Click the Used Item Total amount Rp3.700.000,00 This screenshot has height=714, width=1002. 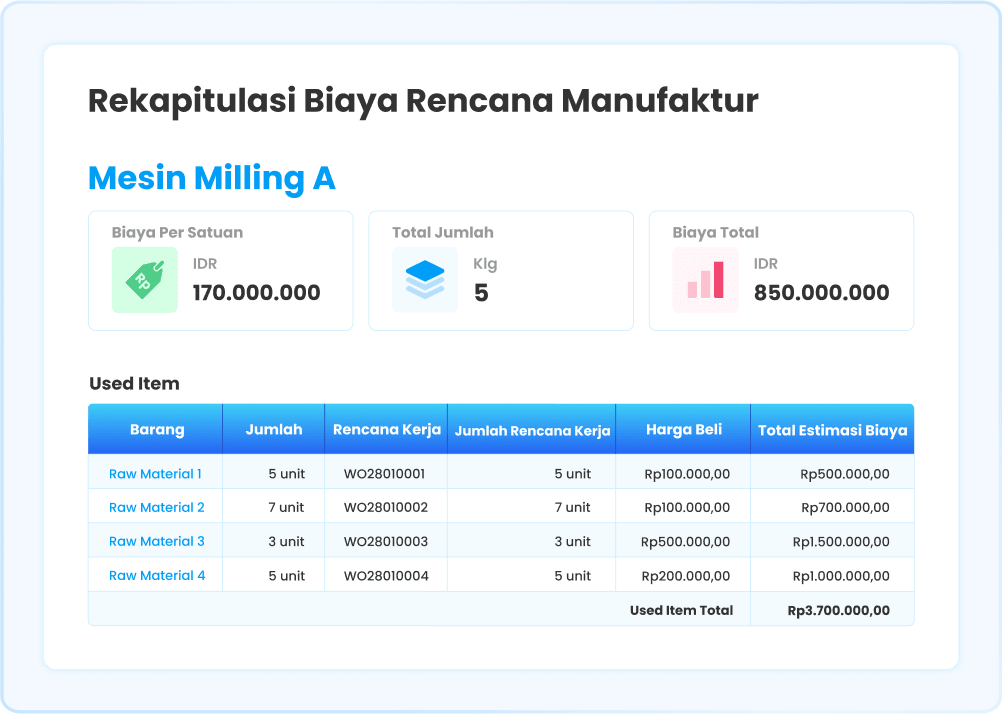point(838,608)
